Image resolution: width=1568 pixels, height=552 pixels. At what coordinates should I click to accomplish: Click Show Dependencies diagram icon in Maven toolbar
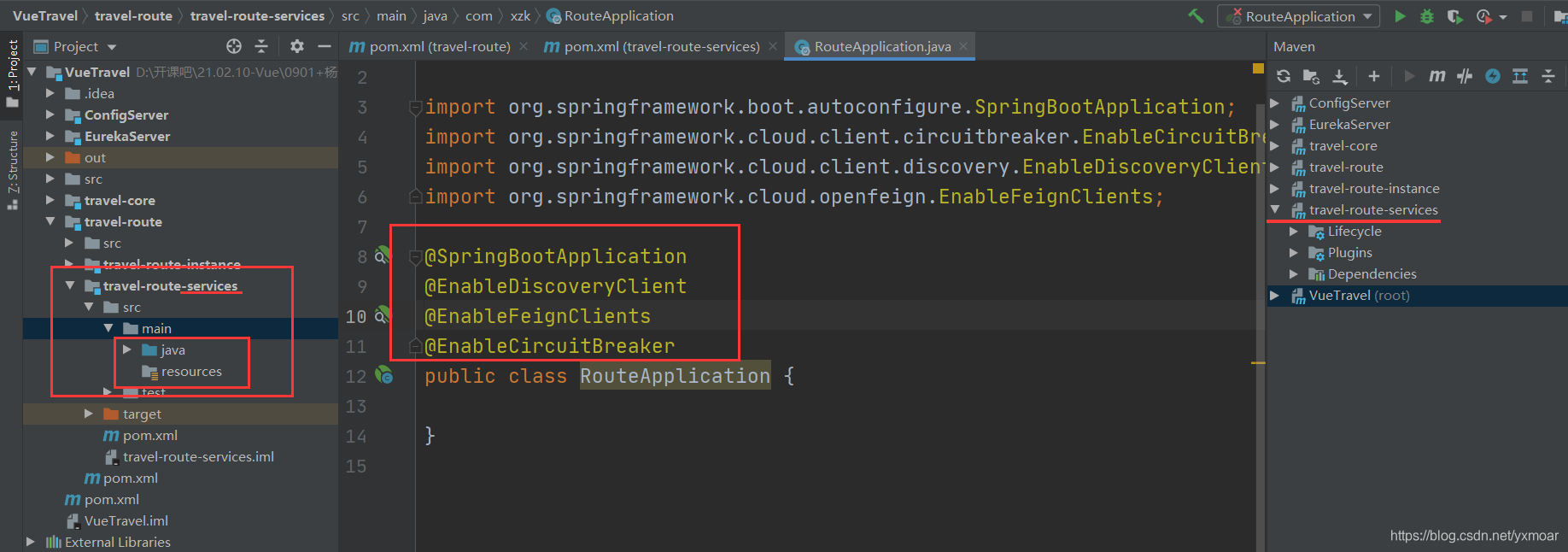click(1520, 76)
